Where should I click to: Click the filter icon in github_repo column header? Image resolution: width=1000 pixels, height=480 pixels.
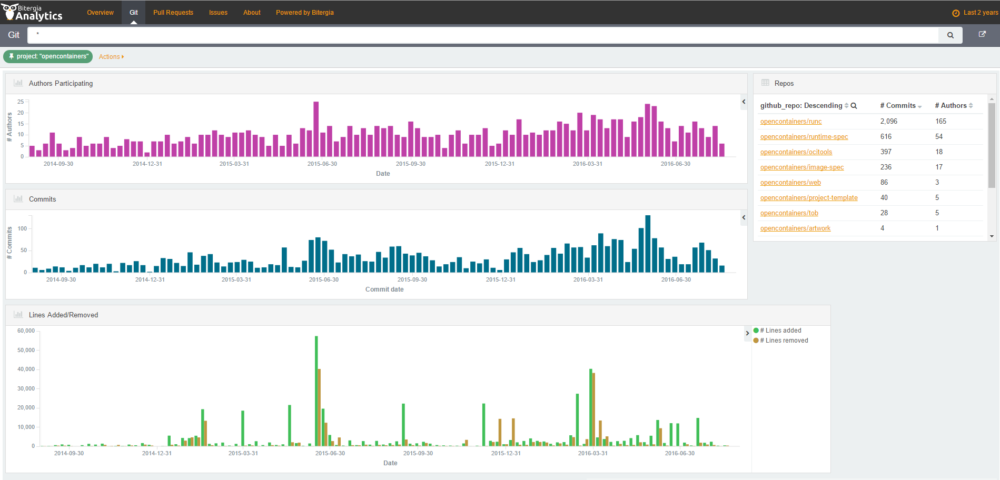(854, 105)
